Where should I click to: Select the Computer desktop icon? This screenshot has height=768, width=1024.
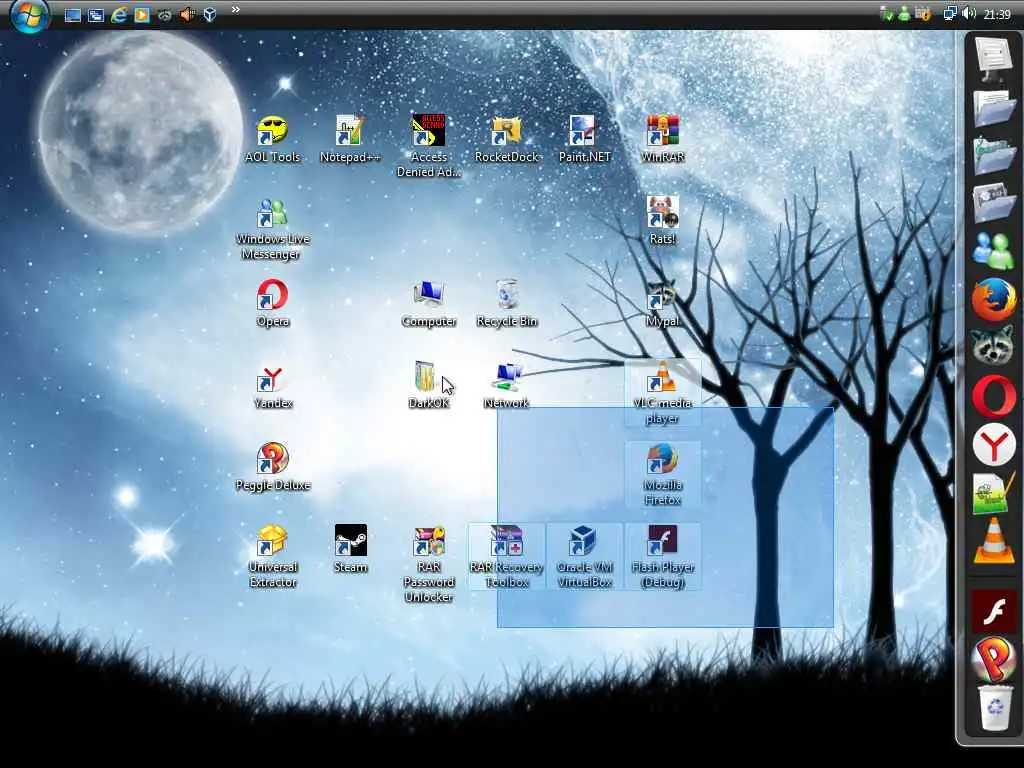point(428,303)
